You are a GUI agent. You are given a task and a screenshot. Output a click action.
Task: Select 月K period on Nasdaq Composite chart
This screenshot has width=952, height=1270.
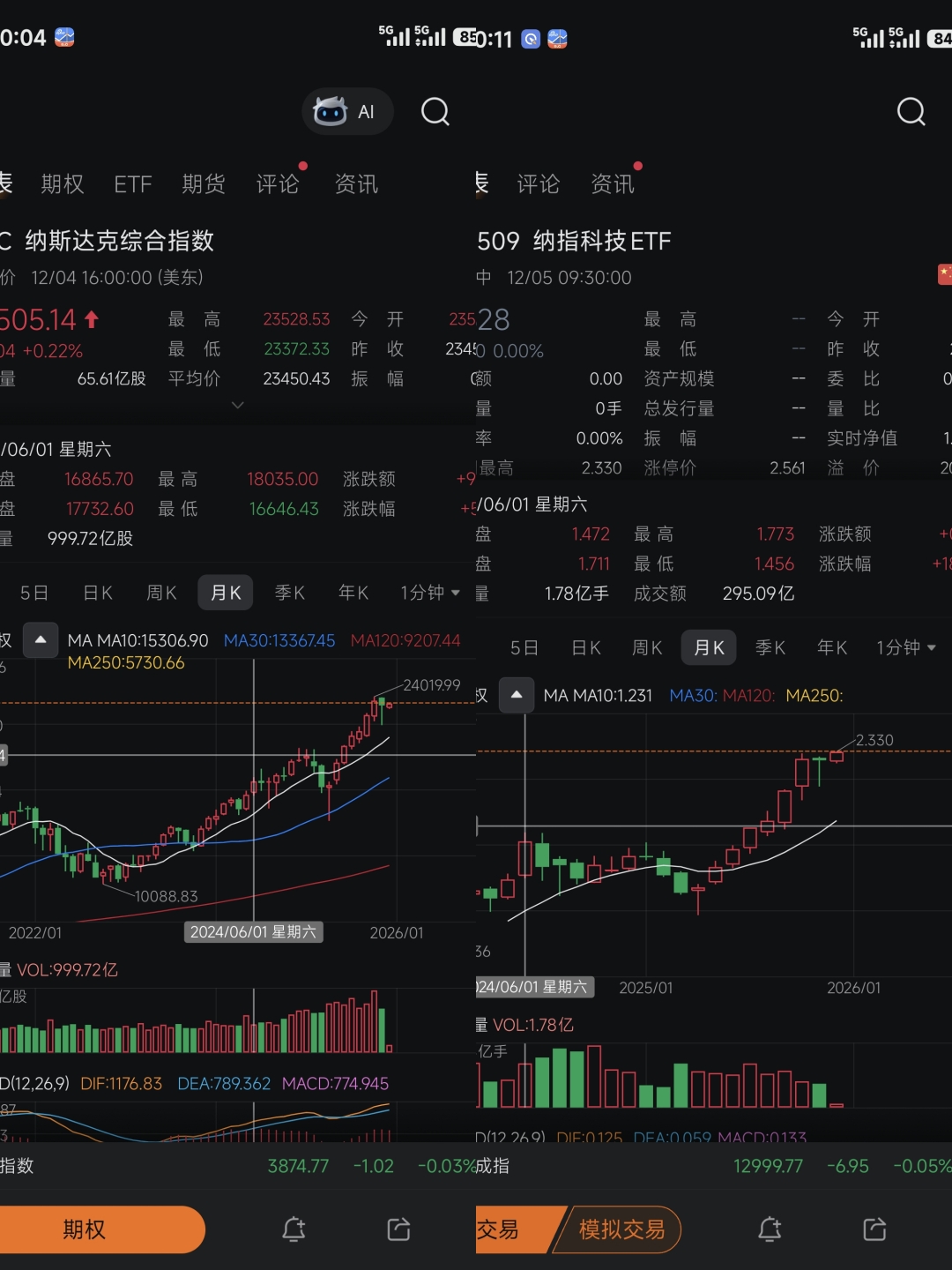pyautogui.click(x=226, y=593)
